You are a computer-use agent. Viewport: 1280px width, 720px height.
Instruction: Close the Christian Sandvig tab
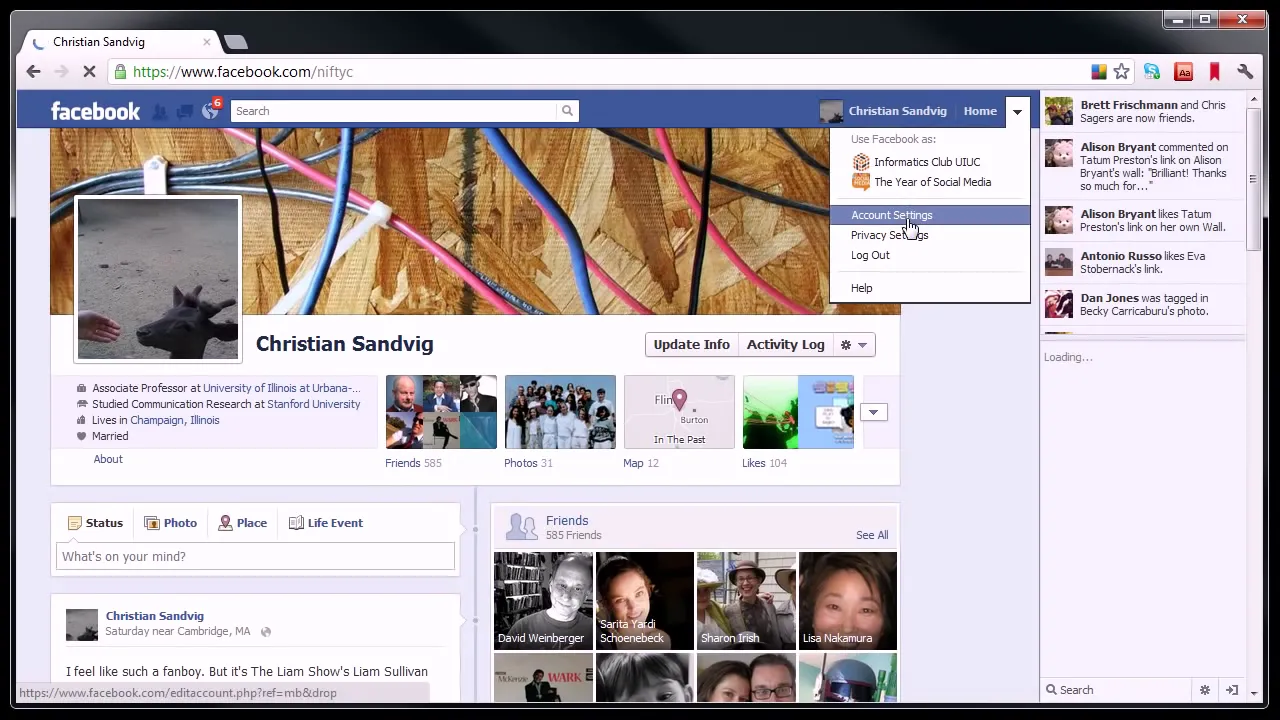(x=207, y=42)
